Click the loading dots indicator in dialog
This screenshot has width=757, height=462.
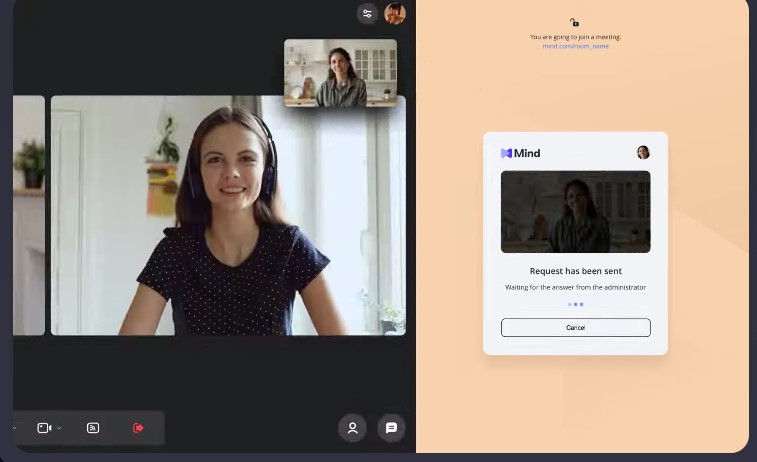[x=575, y=304]
